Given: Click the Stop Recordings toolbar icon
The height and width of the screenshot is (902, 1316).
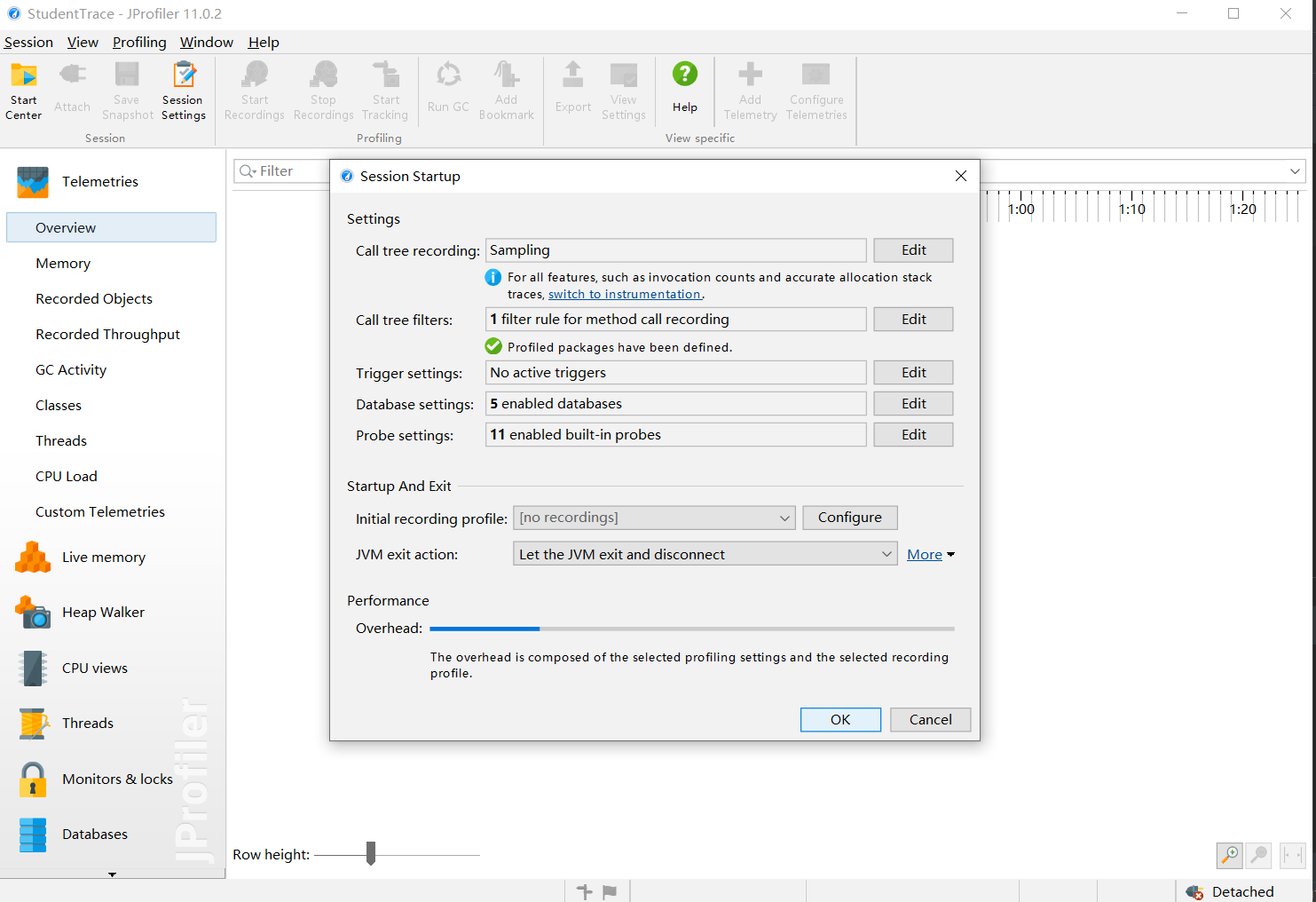Looking at the screenshot, I should (324, 91).
